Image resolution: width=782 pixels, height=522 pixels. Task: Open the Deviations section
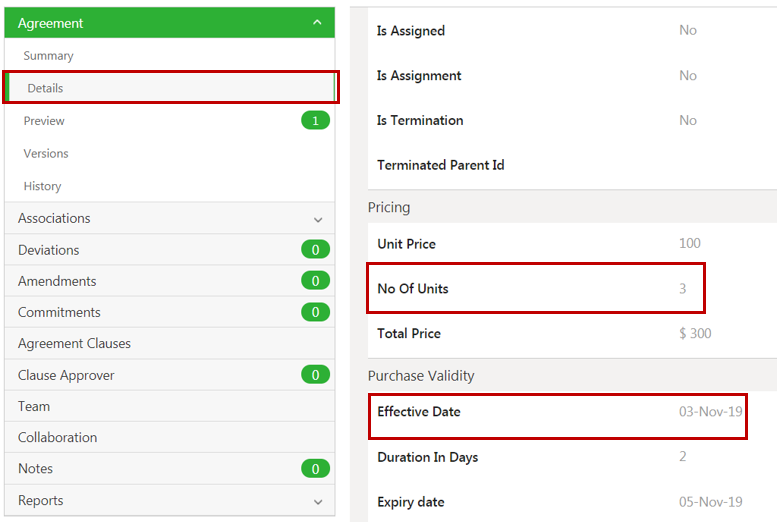point(48,250)
